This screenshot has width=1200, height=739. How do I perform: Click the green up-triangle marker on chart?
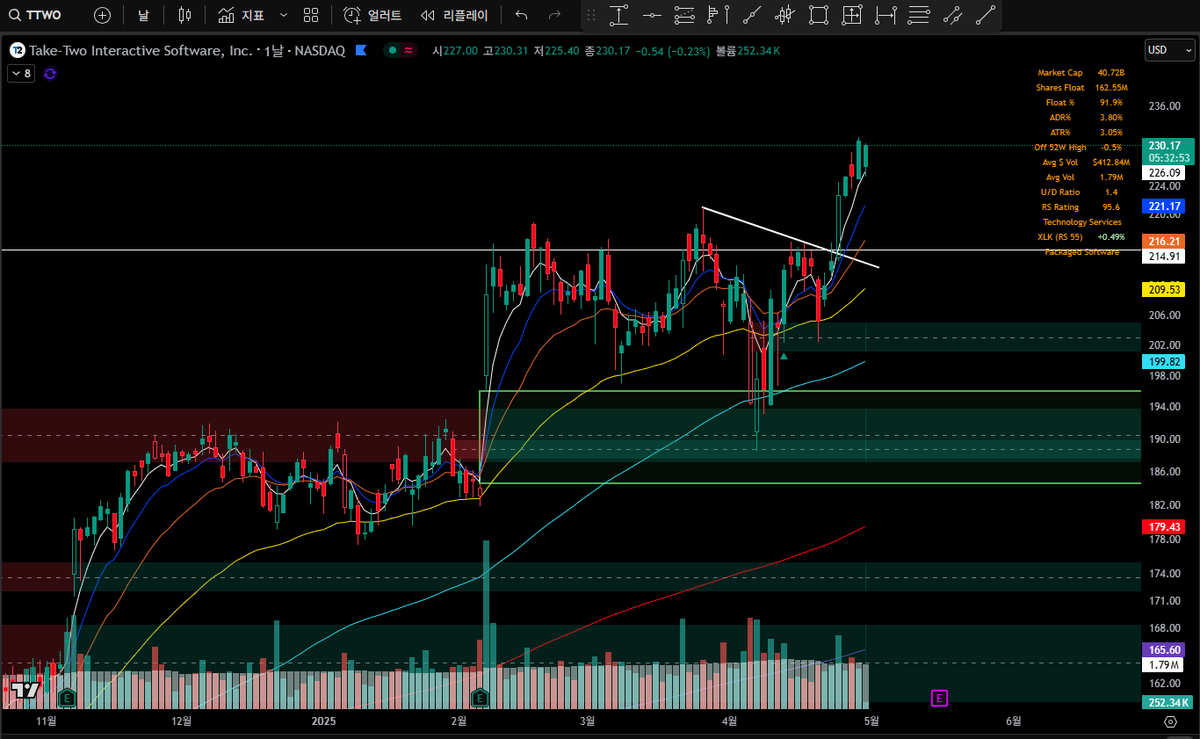tap(784, 355)
